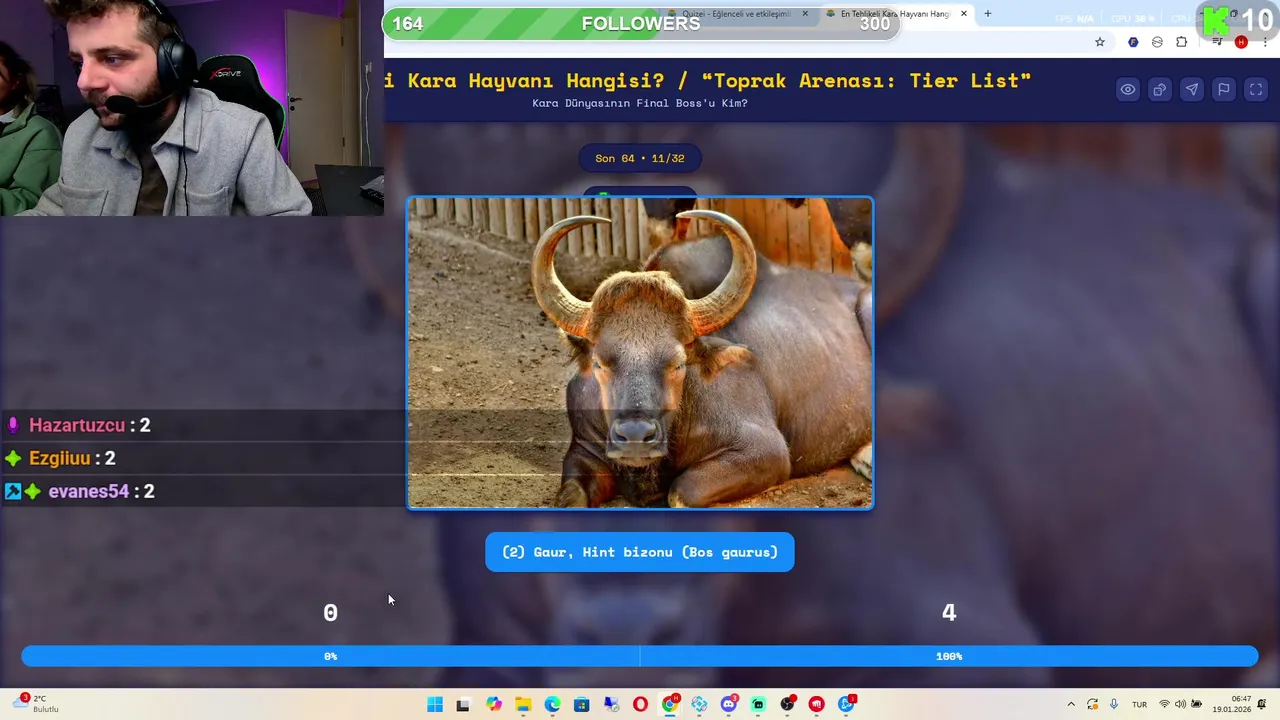The image size is (1280, 720).
Task: Click the Son 64 • 11/32 round badge
Action: [x=640, y=158]
